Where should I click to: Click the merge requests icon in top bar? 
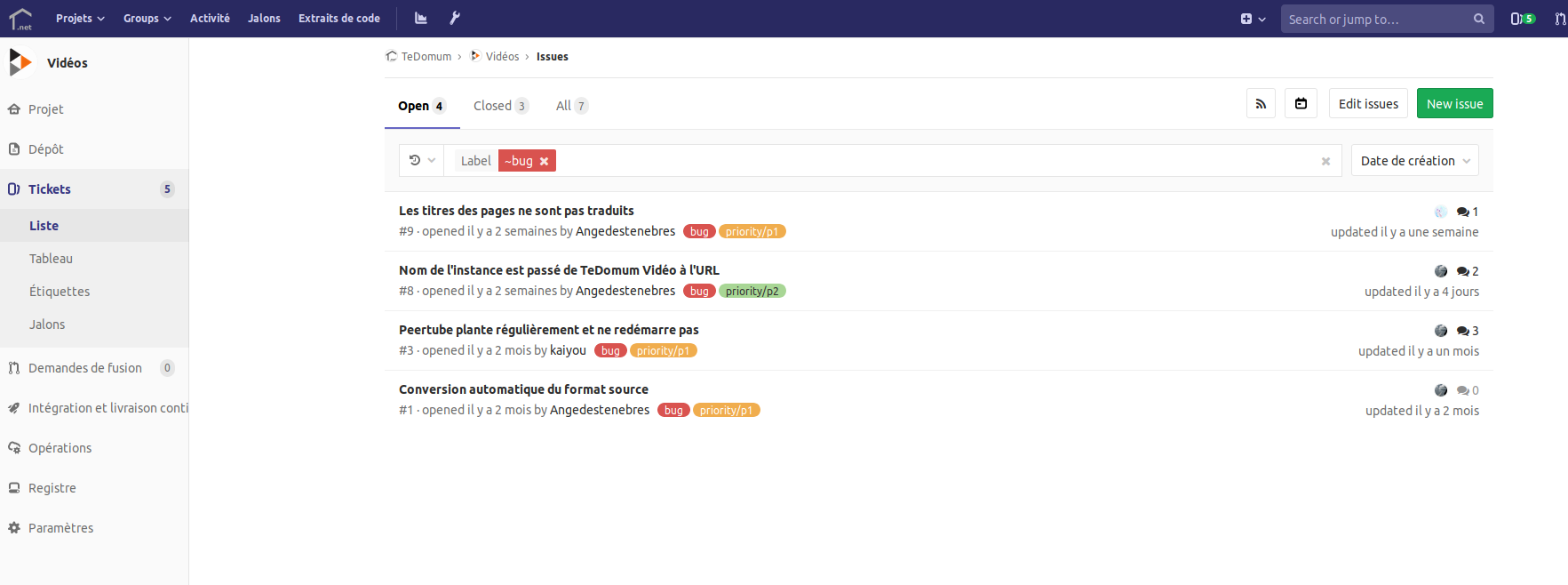1560,19
